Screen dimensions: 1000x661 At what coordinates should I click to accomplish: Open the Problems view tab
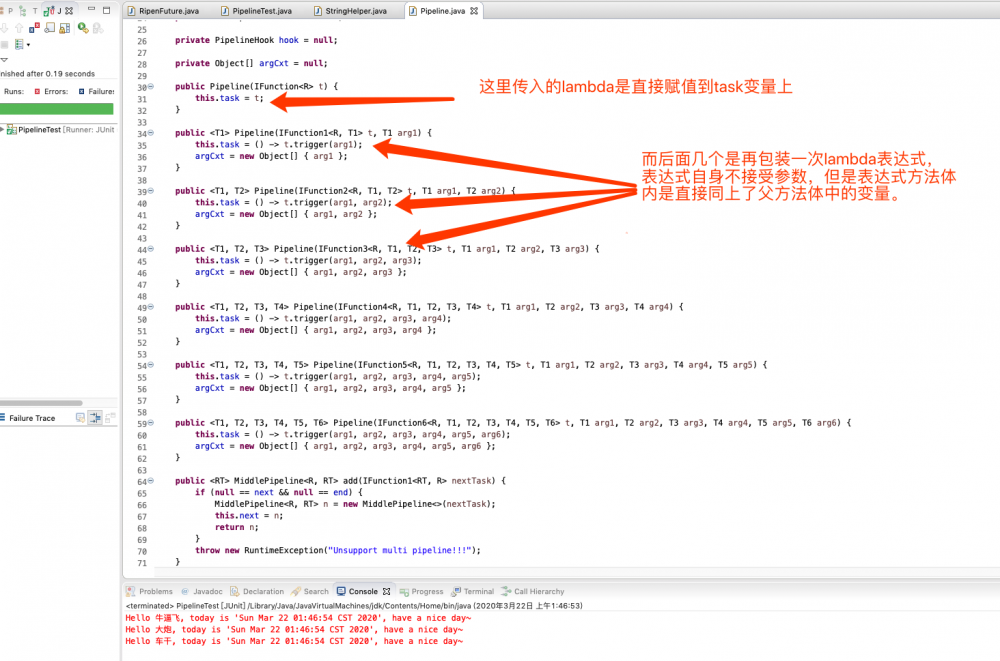click(150, 591)
